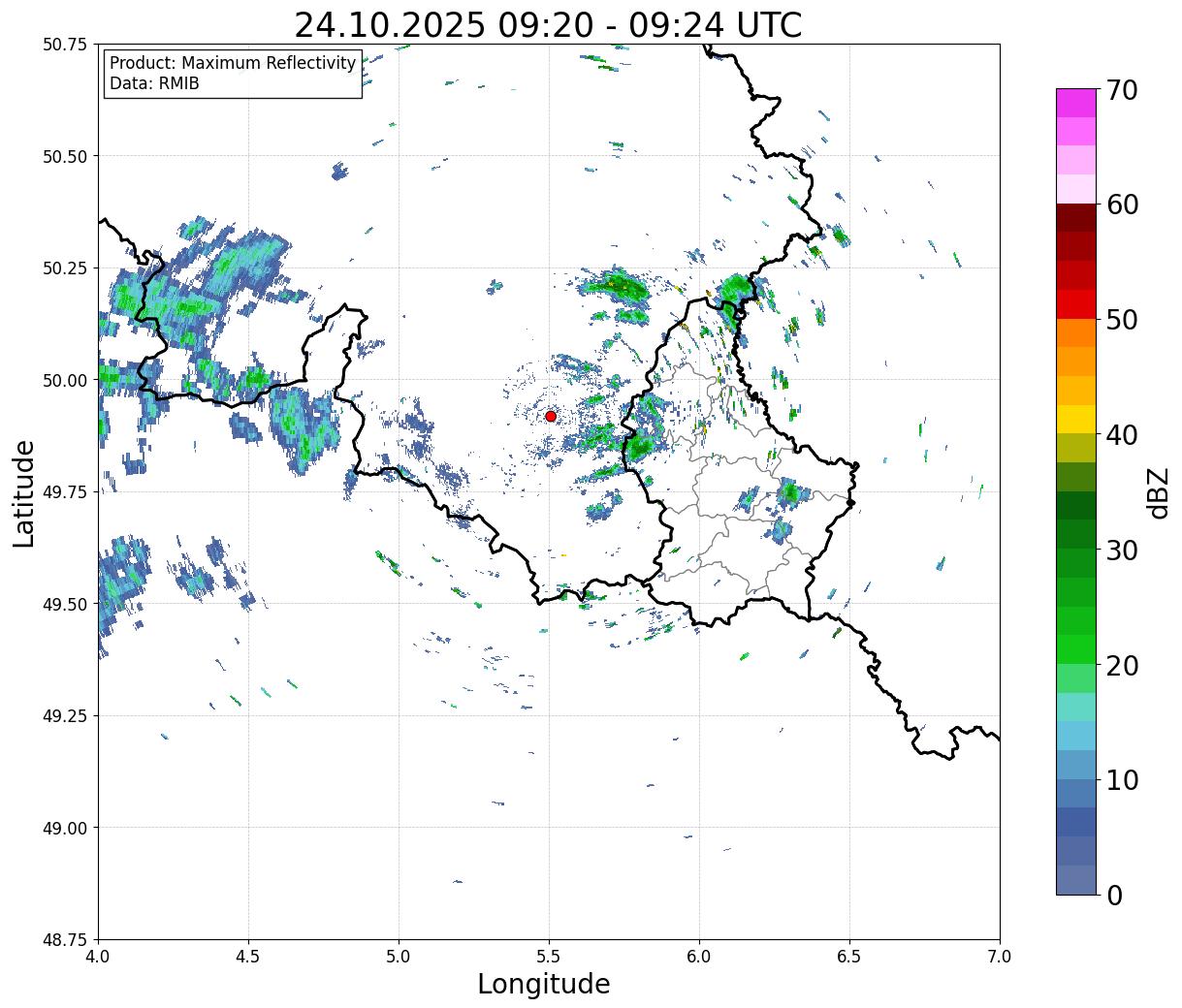Click the latitude tick label 49.50
1182x1008 pixels.
click(65, 604)
